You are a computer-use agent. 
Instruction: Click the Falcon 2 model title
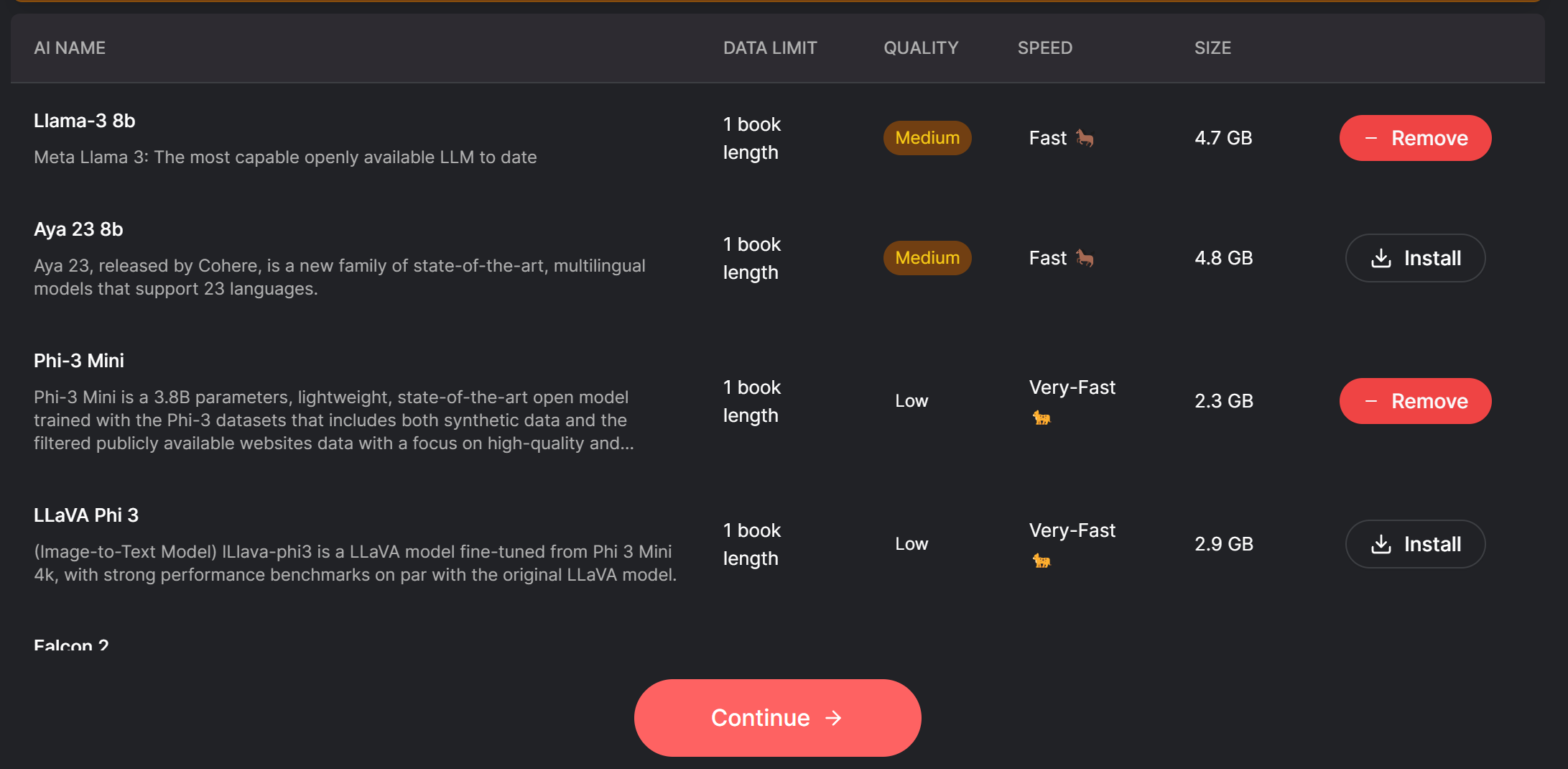(x=71, y=645)
